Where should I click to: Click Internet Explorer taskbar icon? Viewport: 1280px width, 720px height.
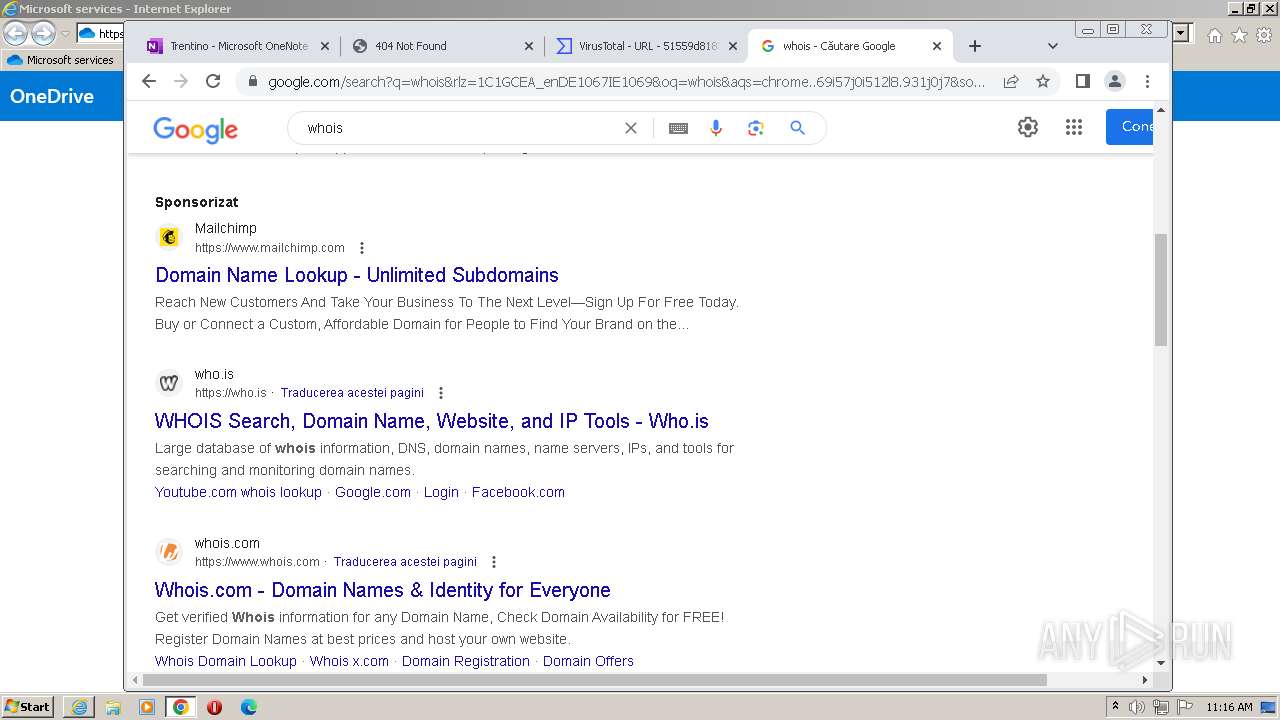tap(79, 707)
